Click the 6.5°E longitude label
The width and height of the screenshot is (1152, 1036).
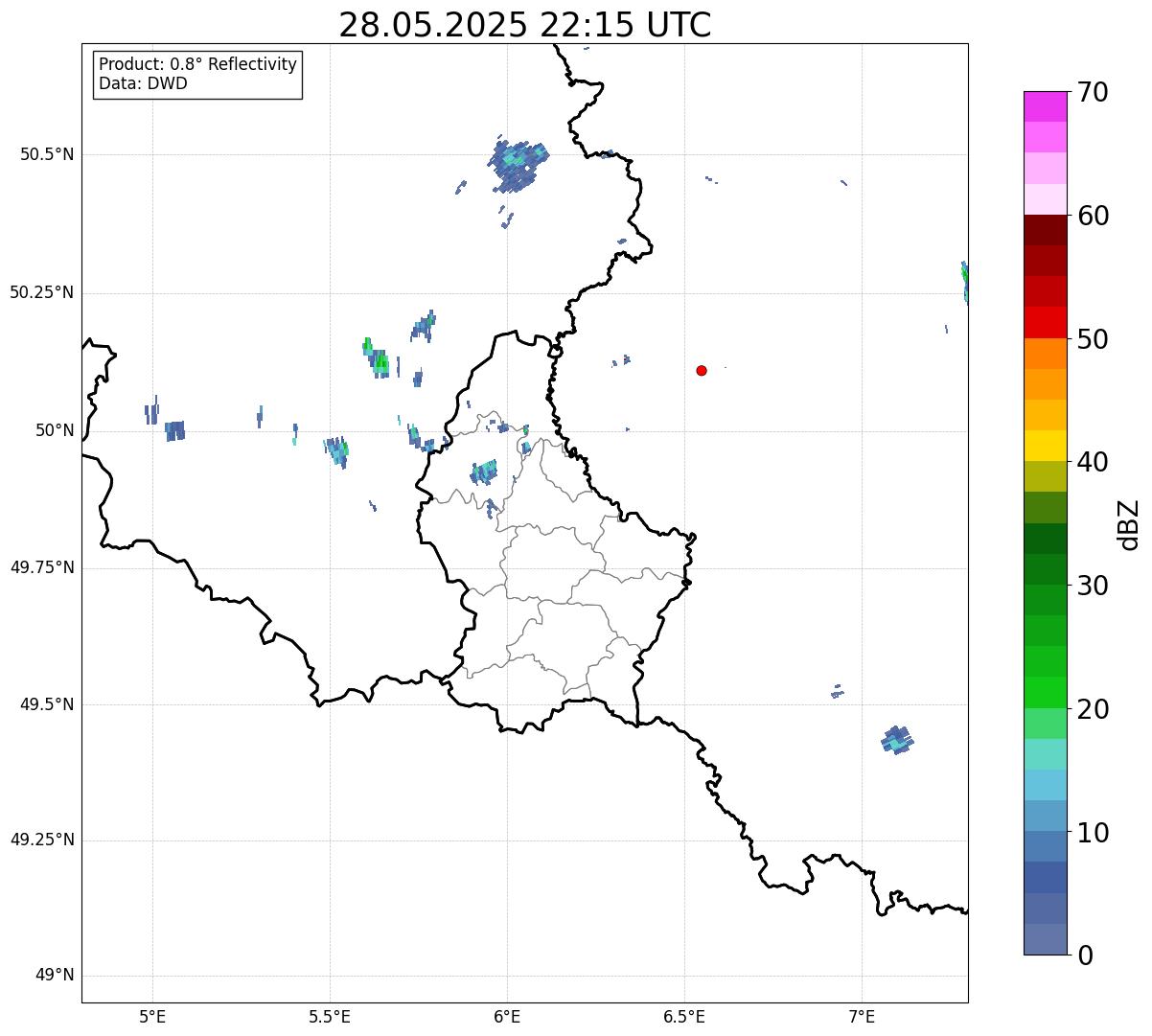tap(684, 1017)
